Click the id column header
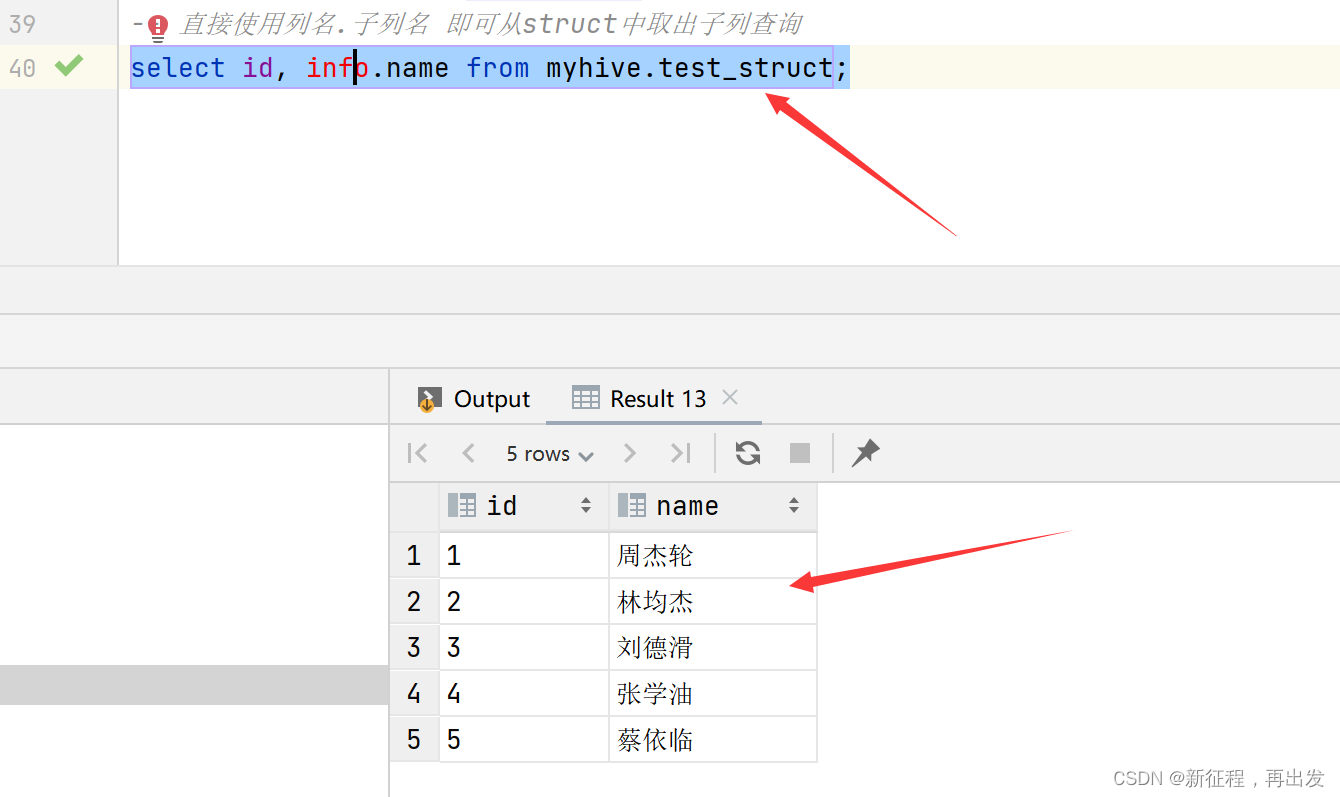Image resolution: width=1340 pixels, height=797 pixels. coord(524,506)
